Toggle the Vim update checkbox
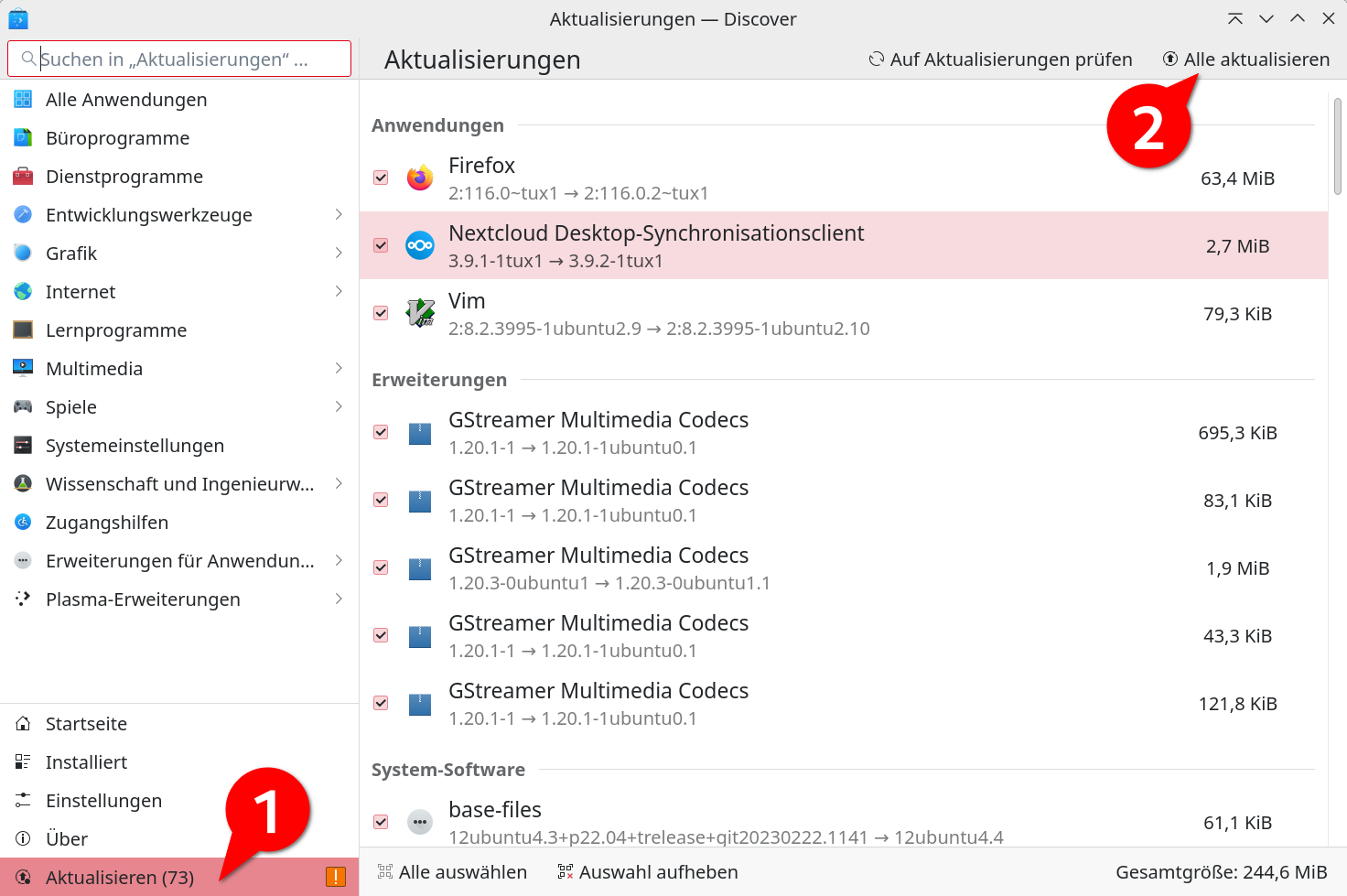This screenshot has height=896, width=1347. (381, 313)
